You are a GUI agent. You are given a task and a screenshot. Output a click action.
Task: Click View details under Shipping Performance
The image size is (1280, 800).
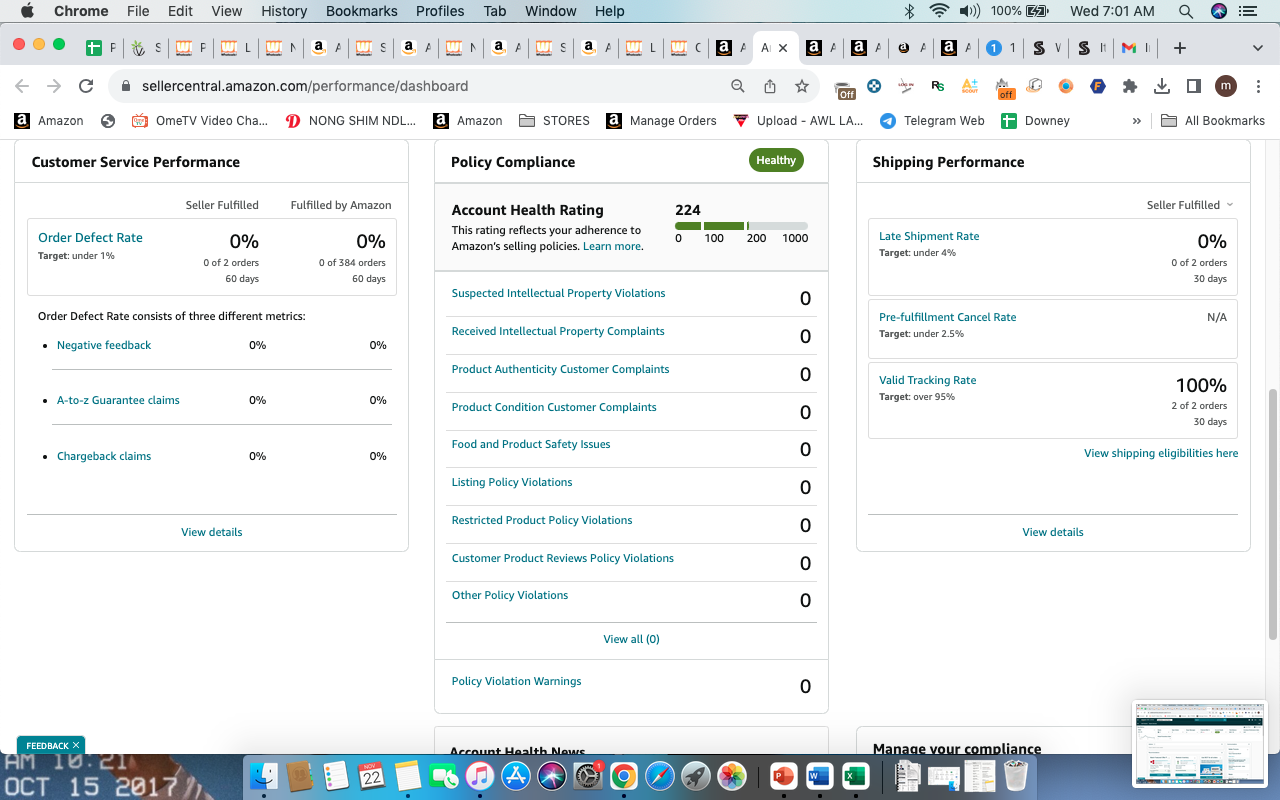tap(1052, 532)
